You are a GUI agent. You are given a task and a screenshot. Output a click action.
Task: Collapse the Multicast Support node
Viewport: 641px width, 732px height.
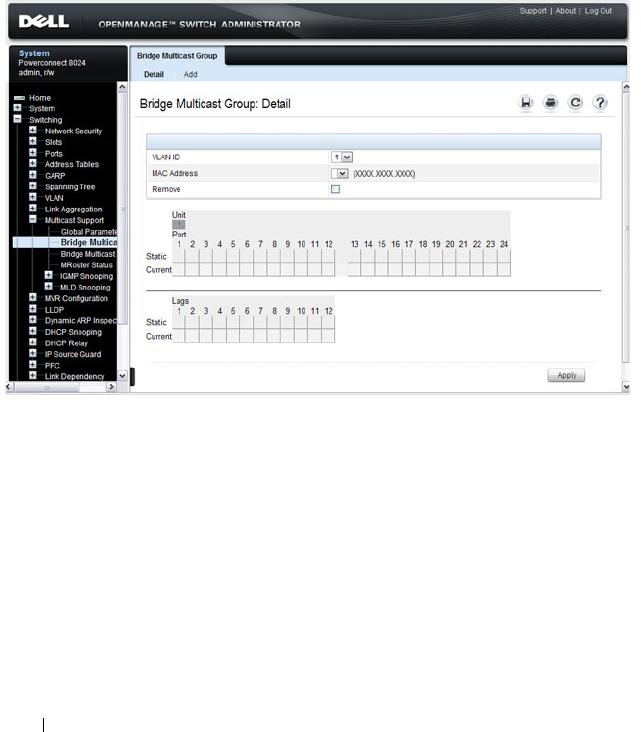coord(33,219)
